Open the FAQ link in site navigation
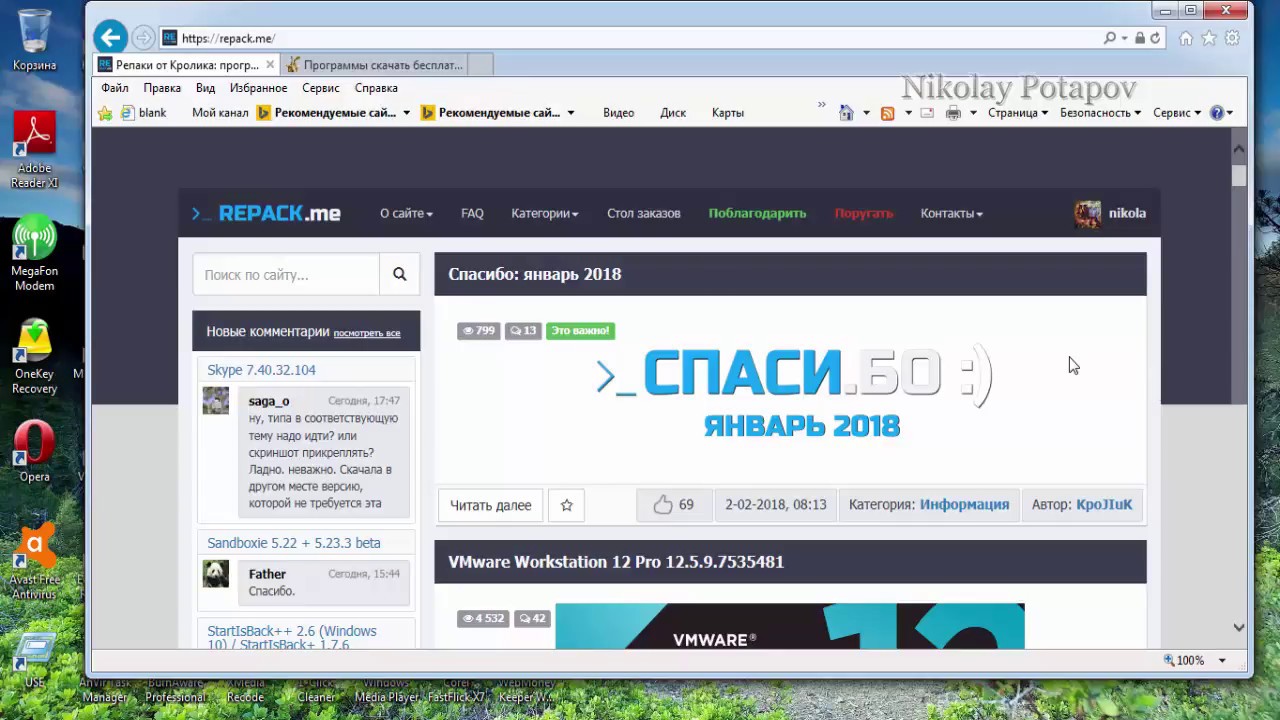Viewport: 1280px width, 720px height. click(x=472, y=213)
